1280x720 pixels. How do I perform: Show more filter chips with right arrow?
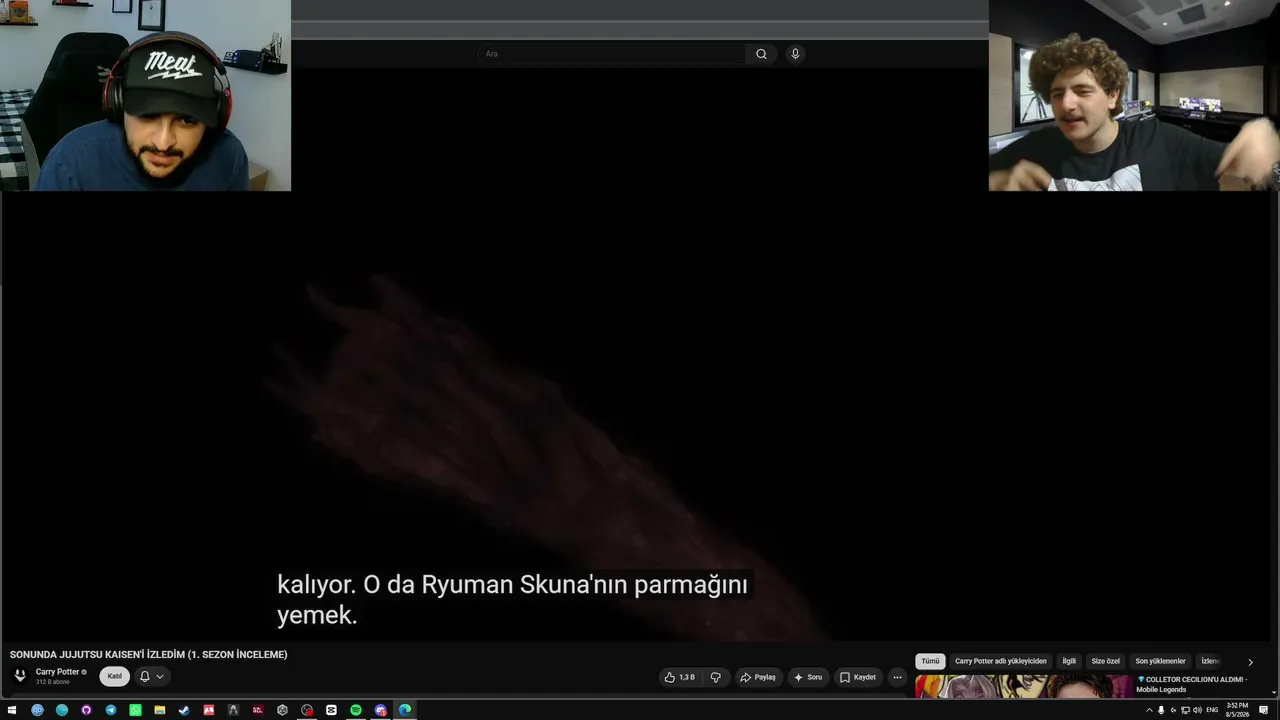point(1250,662)
